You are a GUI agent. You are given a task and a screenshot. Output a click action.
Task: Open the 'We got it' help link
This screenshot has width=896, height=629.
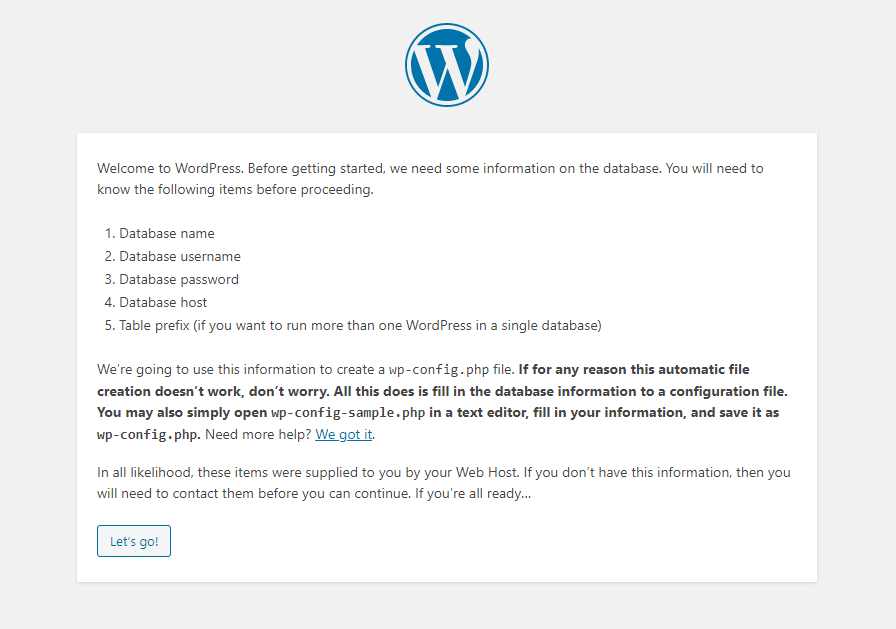pyautogui.click(x=344, y=434)
